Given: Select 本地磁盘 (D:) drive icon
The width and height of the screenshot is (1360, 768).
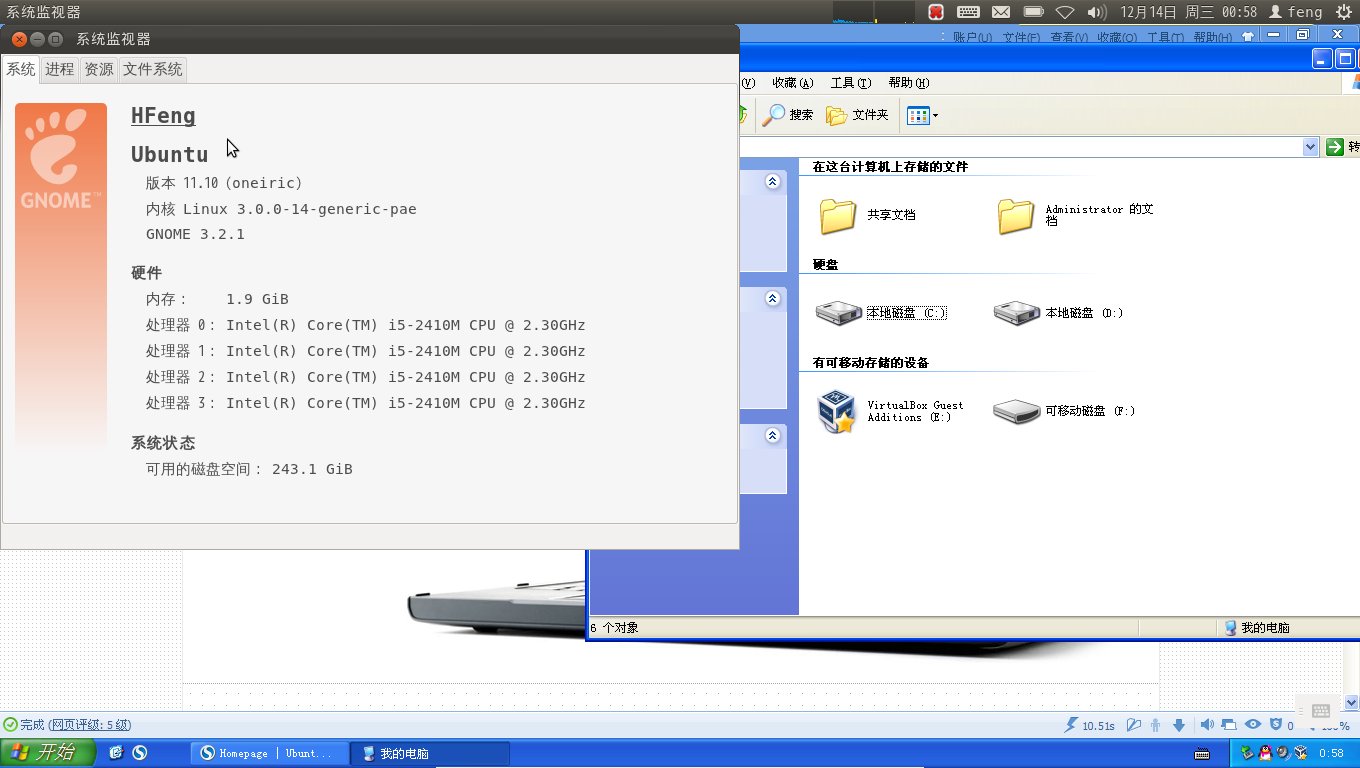Looking at the screenshot, I should click(x=1016, y=313).
